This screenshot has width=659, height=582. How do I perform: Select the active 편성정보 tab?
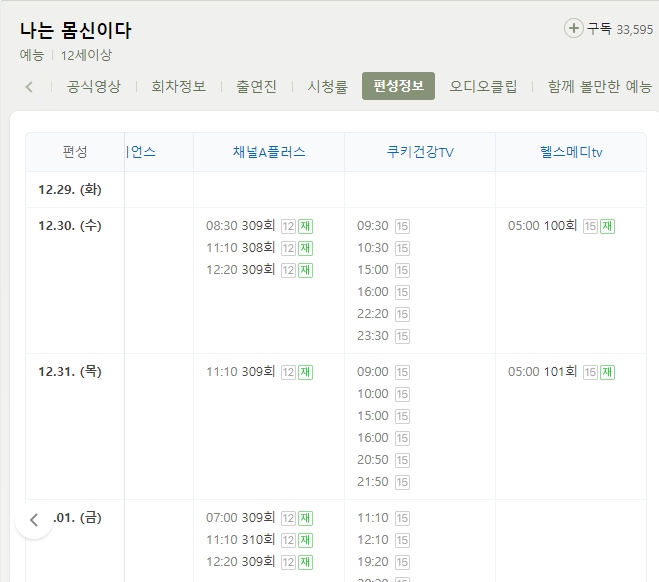[x=398, y=86]
